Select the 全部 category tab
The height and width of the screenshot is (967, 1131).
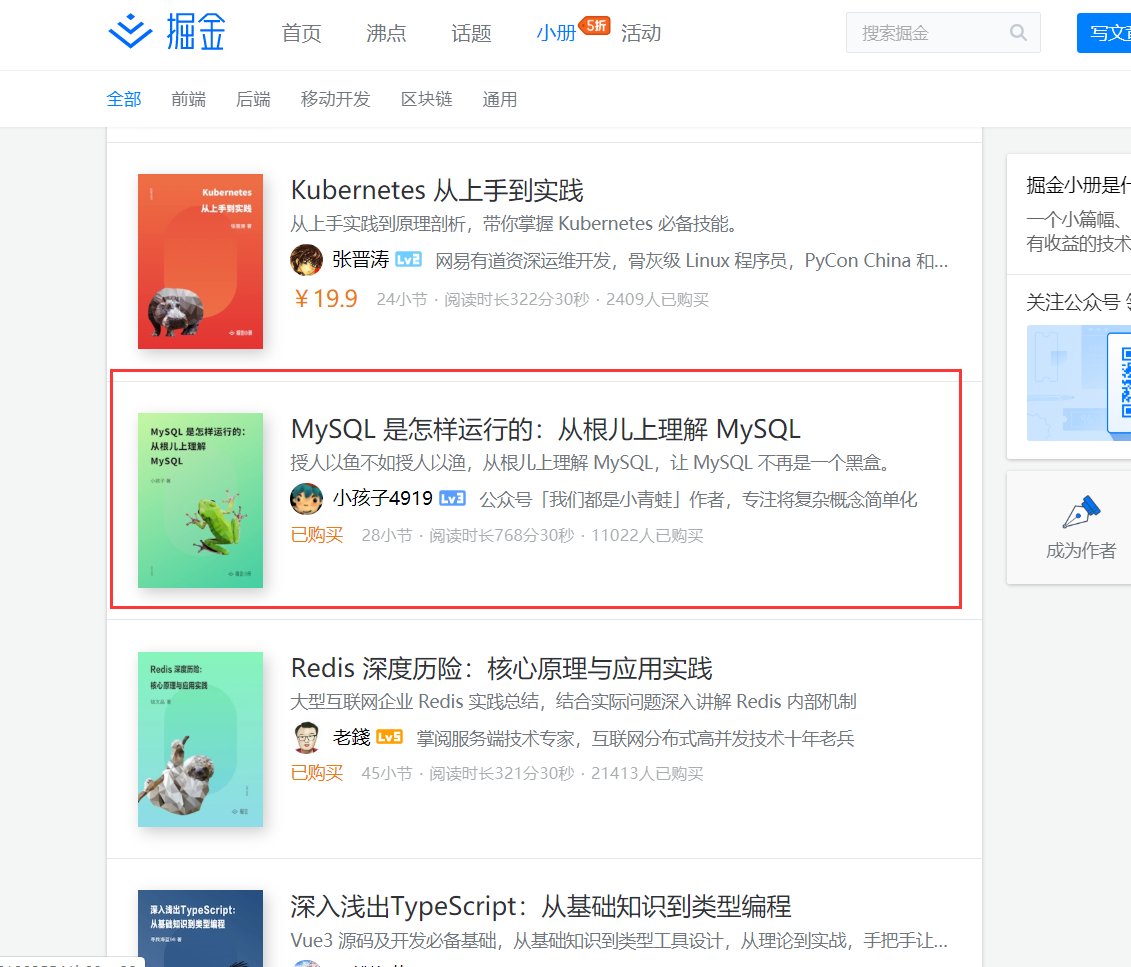tap(124, 100)
